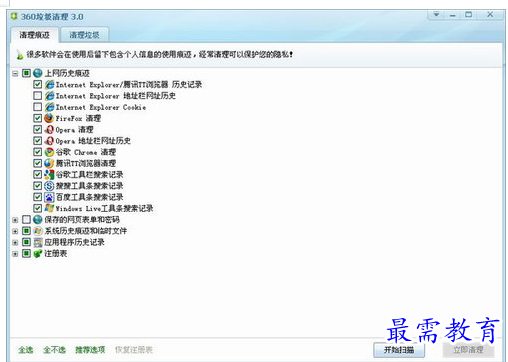Maximize the 360垃圾清理 window

468,14
